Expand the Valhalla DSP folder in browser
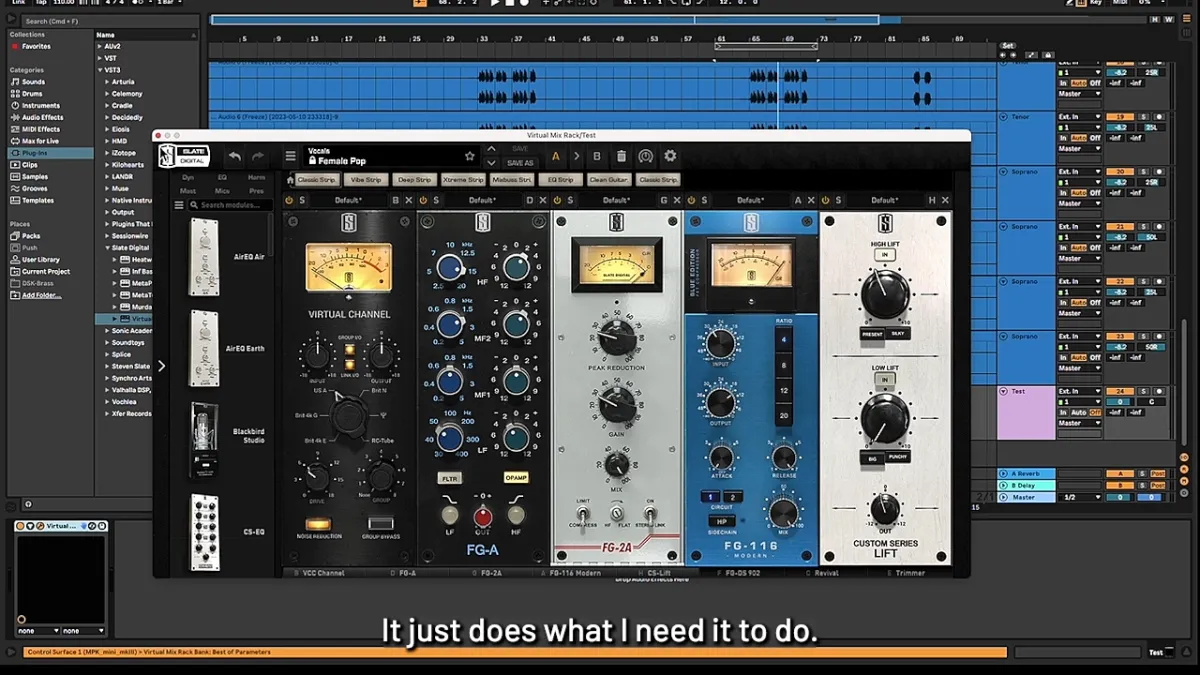The height and width of the screenshot is (675, 1200). [108, 389]
